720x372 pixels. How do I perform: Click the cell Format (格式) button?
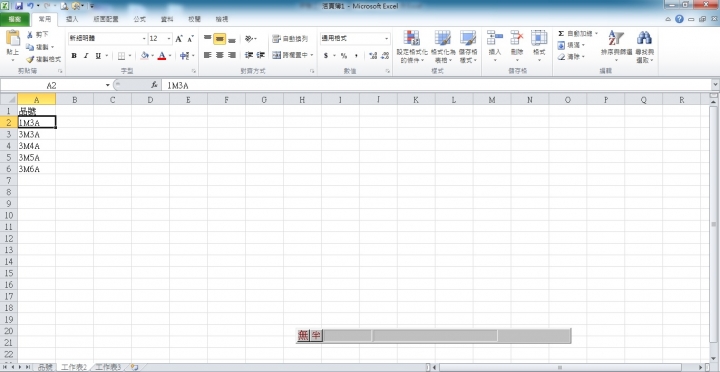pos(539,47)
